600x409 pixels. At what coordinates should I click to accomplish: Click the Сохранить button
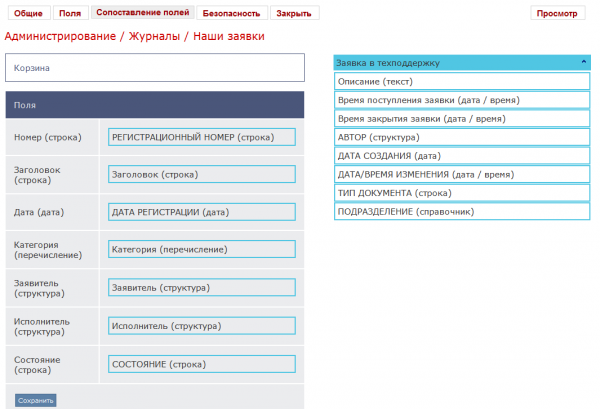coord(36,400)
